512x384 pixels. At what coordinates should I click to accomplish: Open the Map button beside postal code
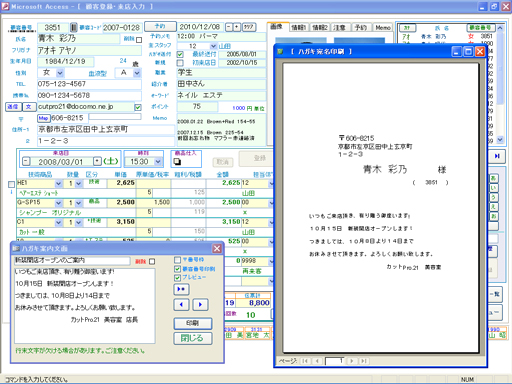pos(43,118)
